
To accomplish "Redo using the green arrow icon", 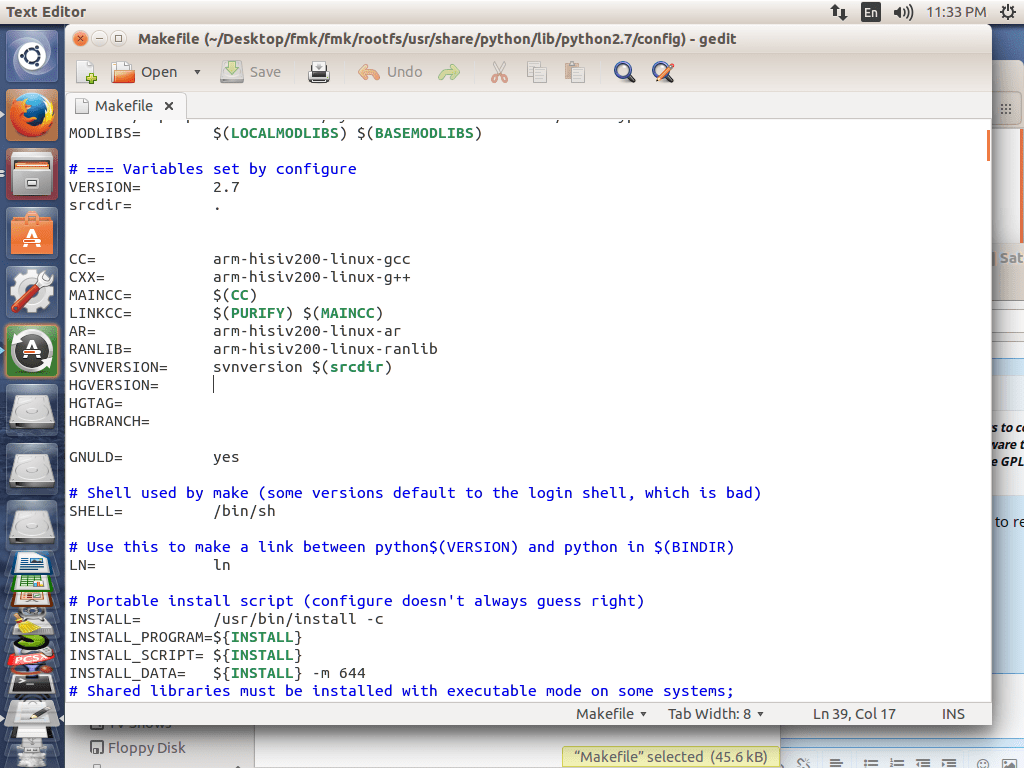I will [449, 72].
